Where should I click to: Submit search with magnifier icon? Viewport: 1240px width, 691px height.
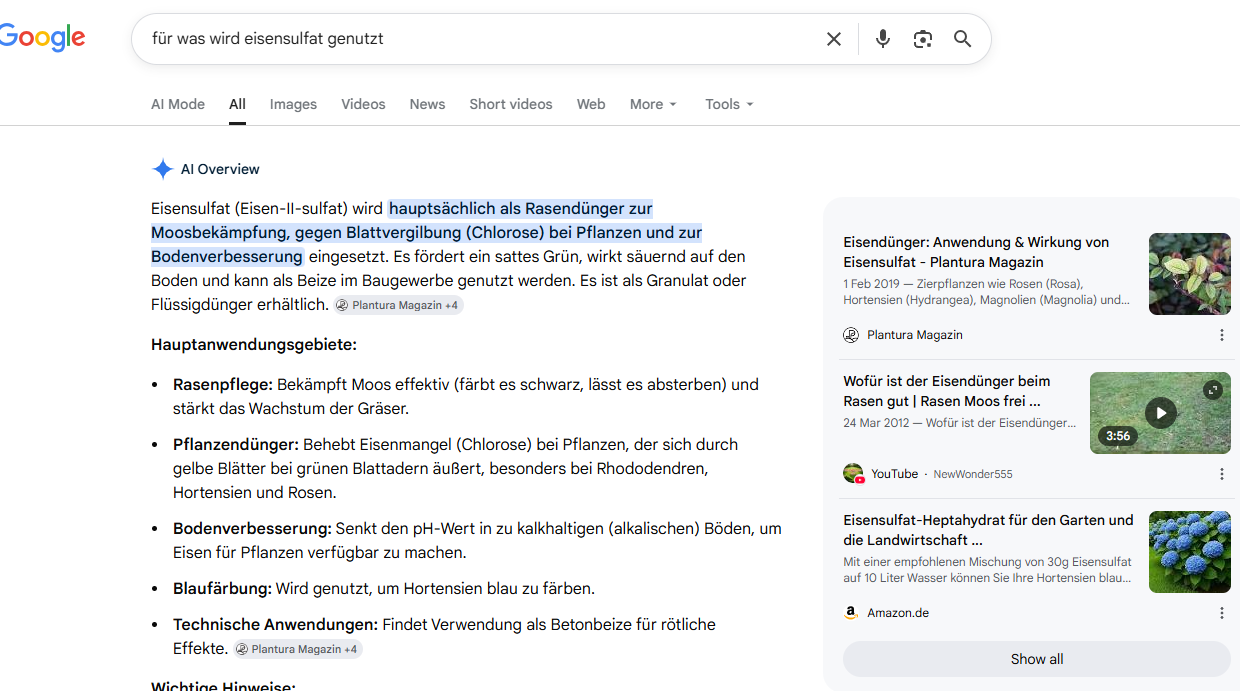[x=963, y=39]
